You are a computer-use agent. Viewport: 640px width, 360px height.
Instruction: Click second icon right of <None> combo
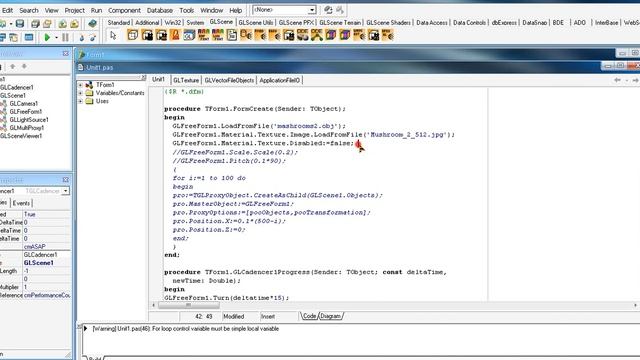tap(340, 9)
